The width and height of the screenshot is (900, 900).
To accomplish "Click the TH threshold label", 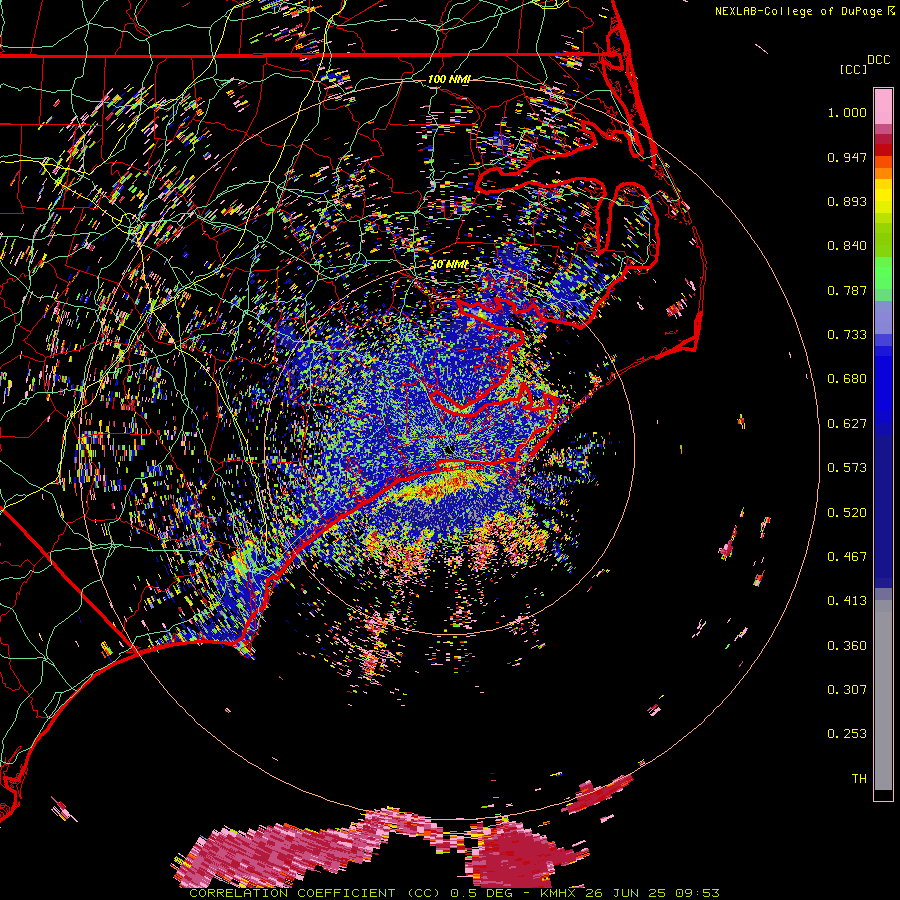I will 859,779.
